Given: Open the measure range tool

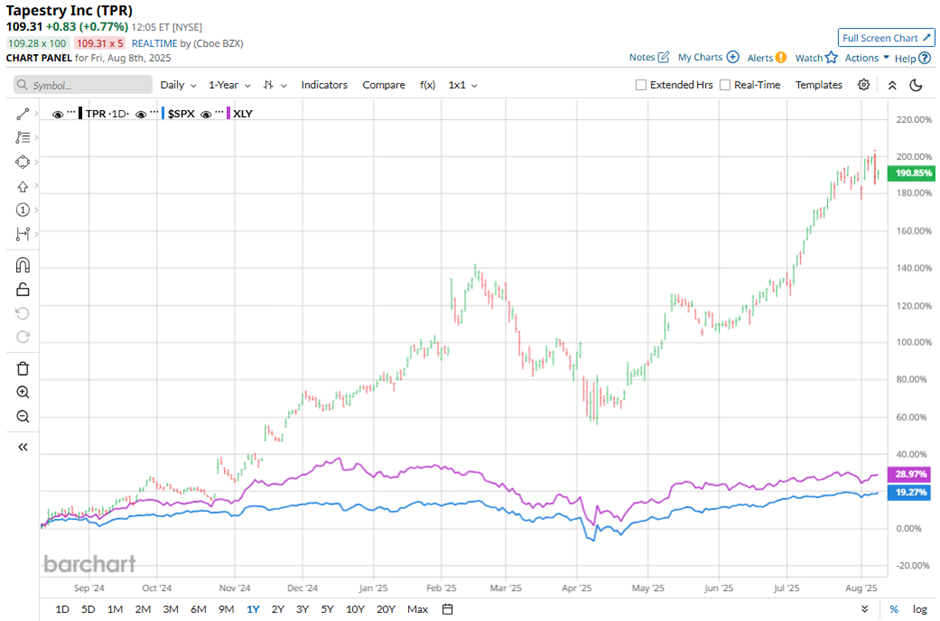Looking at the screenshot, I should click(x=23, y=234).
